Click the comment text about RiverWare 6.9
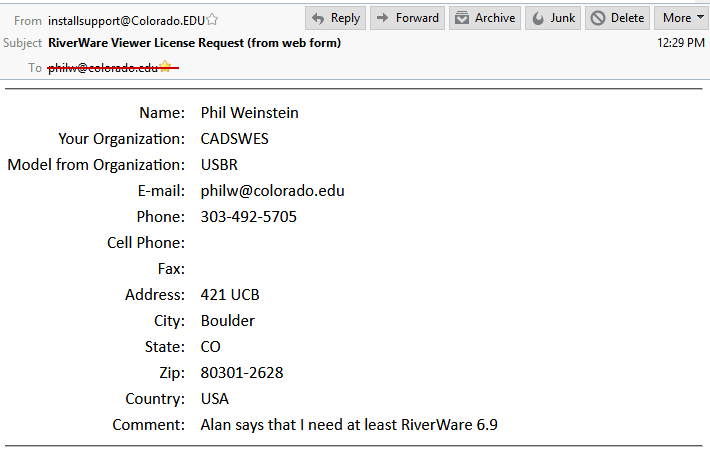710x464 pixels. click(x=349, y=425)
